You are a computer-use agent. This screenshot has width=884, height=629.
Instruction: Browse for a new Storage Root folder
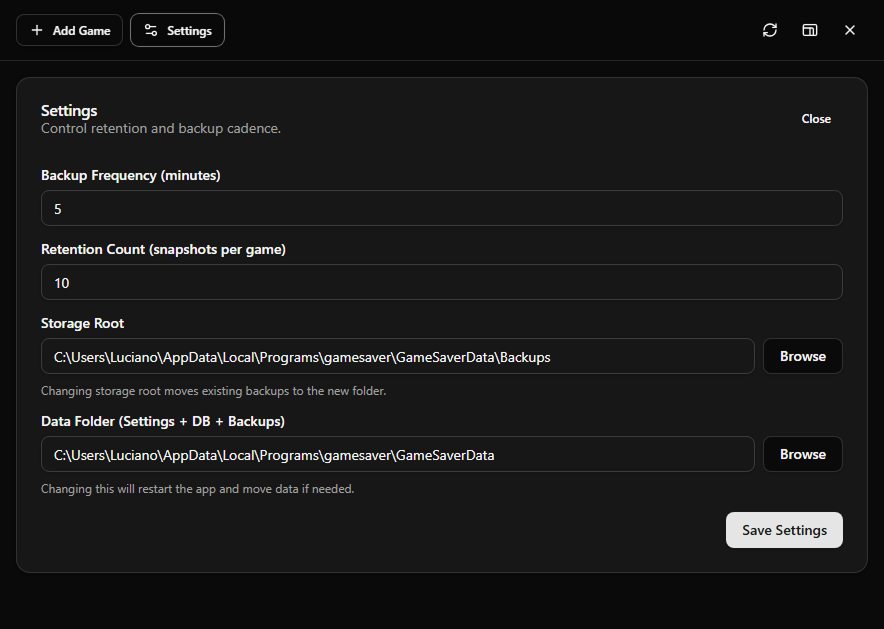[x=802, y=356]
